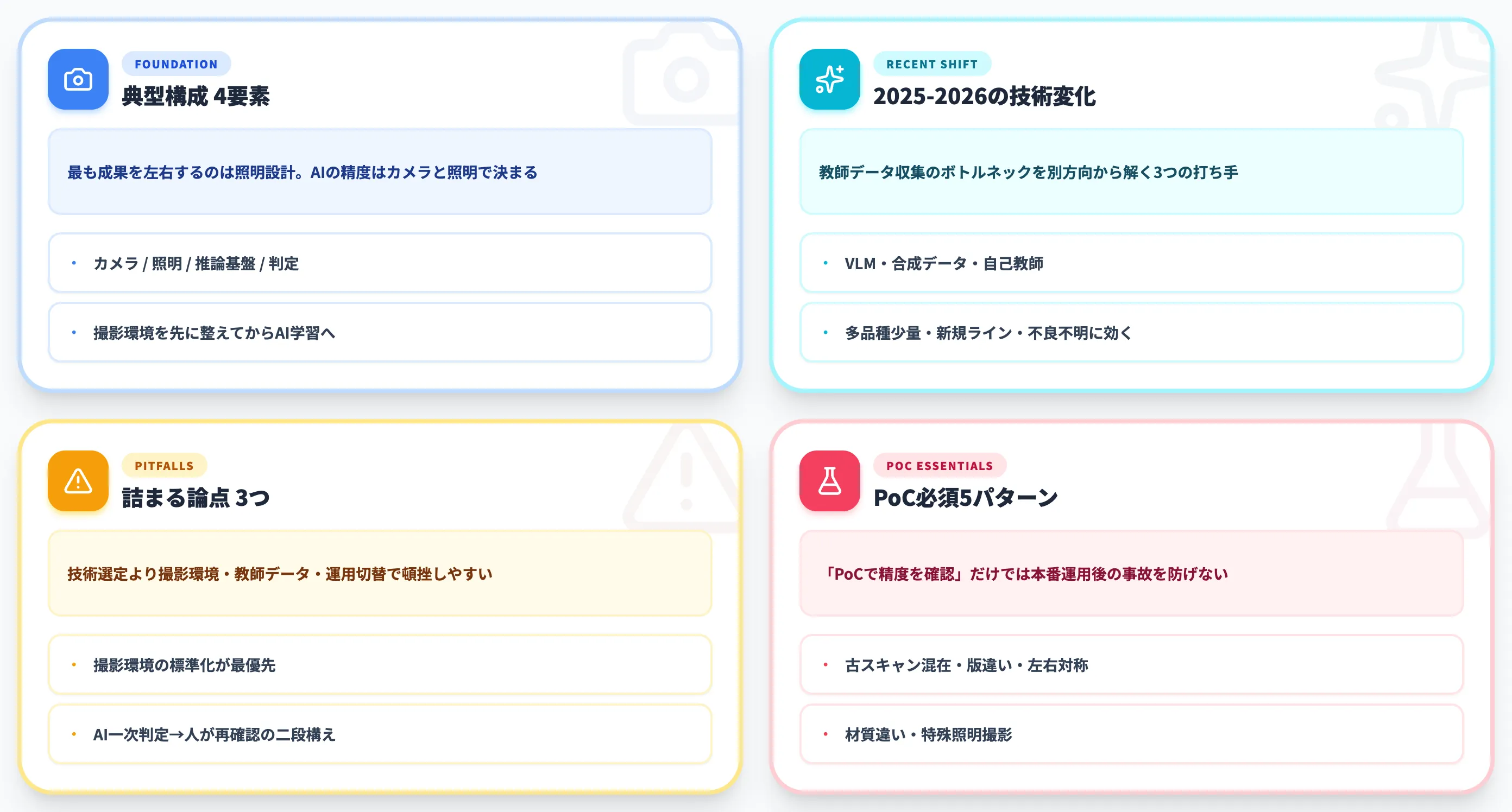
Task: Click the red flask icon
Action: pos(829,480)
